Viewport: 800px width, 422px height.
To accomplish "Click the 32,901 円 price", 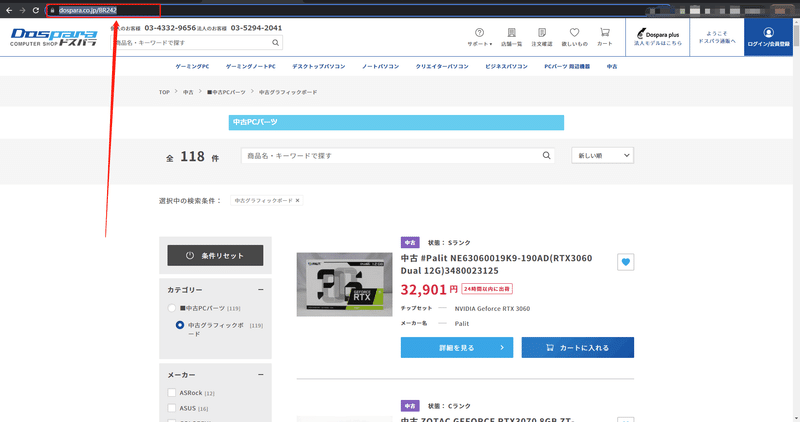I will coord(429,289).
